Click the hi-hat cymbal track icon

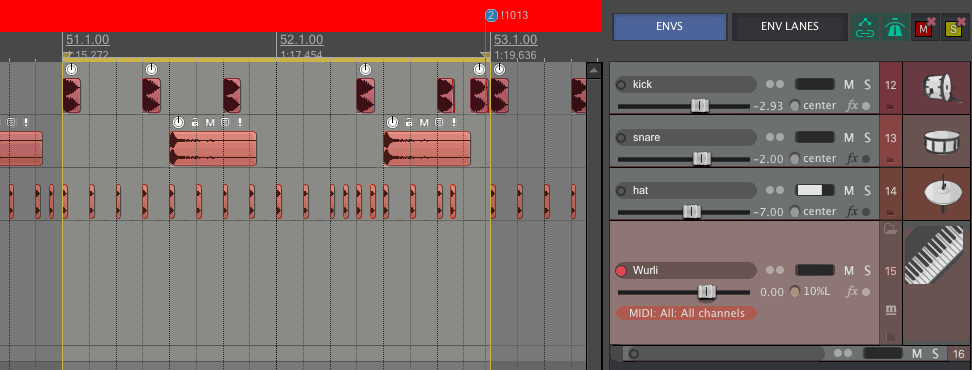[x=937, y=194]
